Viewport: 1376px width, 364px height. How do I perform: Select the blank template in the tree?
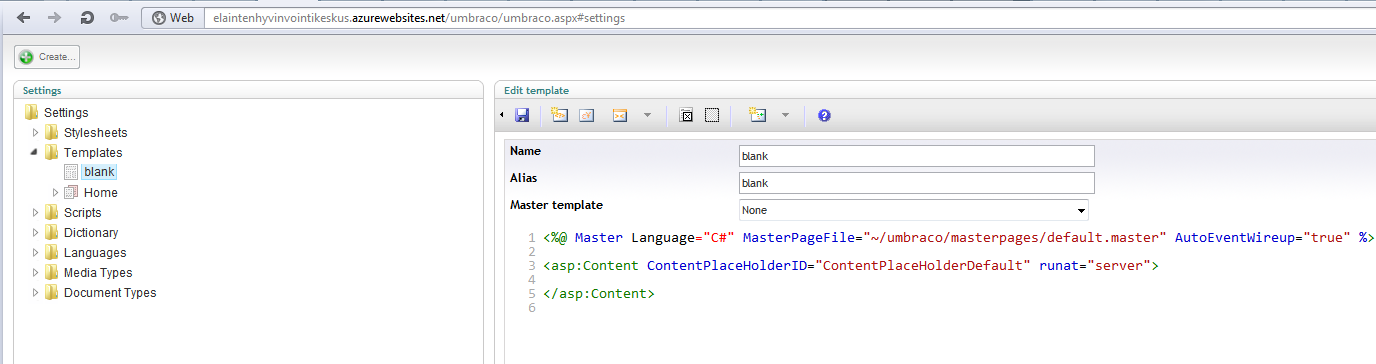coord(99,172)
